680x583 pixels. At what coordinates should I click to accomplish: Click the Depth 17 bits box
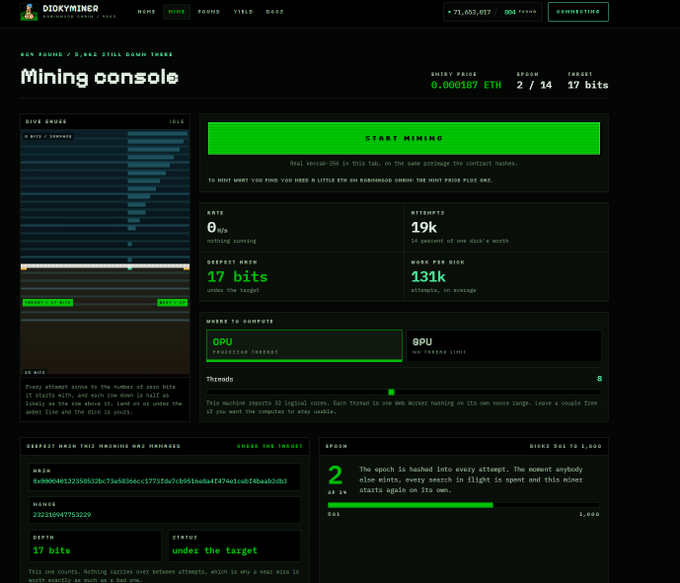(x=95, y=546)
